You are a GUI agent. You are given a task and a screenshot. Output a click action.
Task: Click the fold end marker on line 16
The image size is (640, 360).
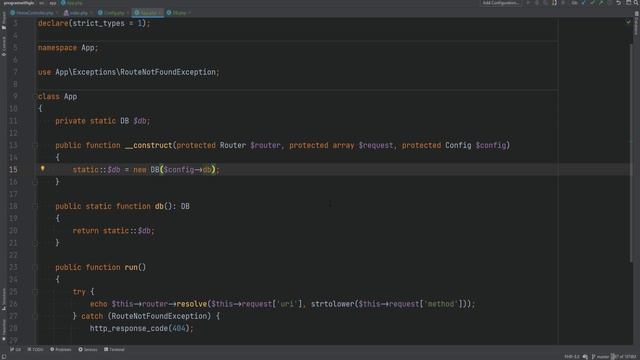point(35,182)
